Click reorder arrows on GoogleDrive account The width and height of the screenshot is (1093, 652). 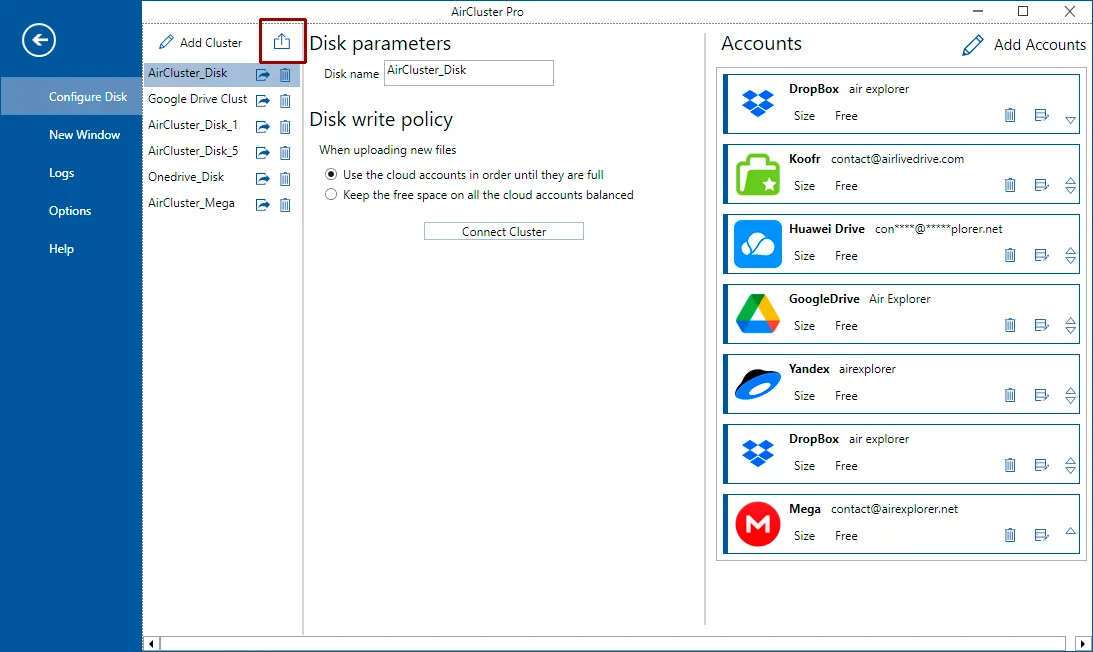pyautogui.click(x=1071, y=325)
